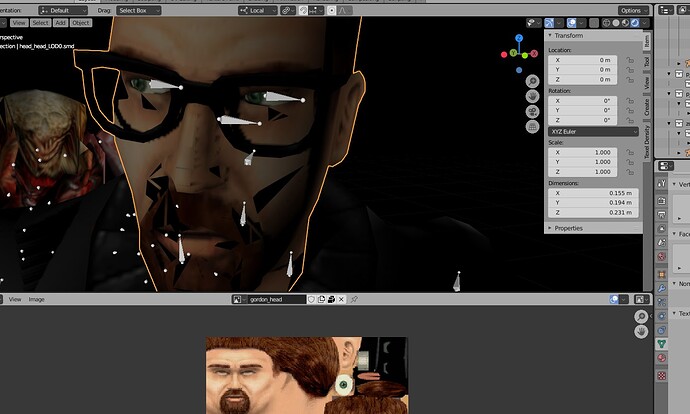Unlink the gordon_head image with X icon

341,299
